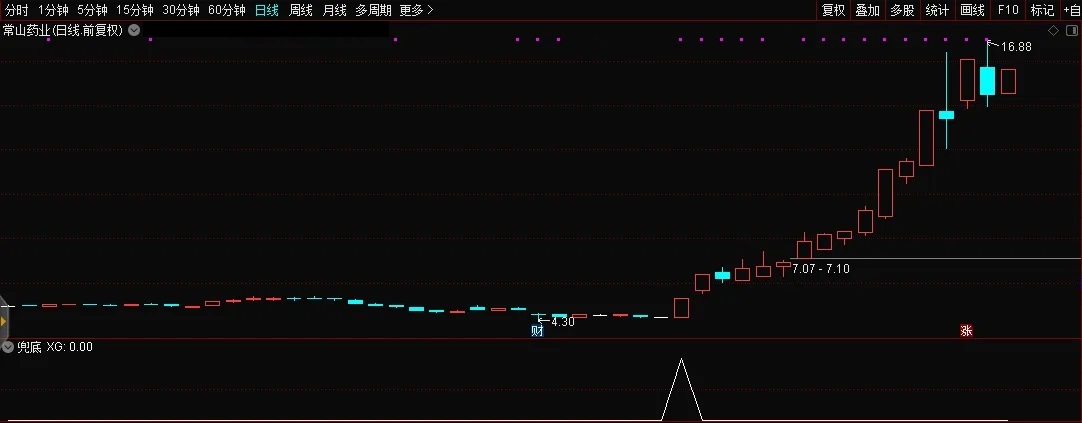Image resolution: width=1082 pixels, height=423 pixels.
Task: Click the 16.88 high price label
Action: tap(1016, 47)
